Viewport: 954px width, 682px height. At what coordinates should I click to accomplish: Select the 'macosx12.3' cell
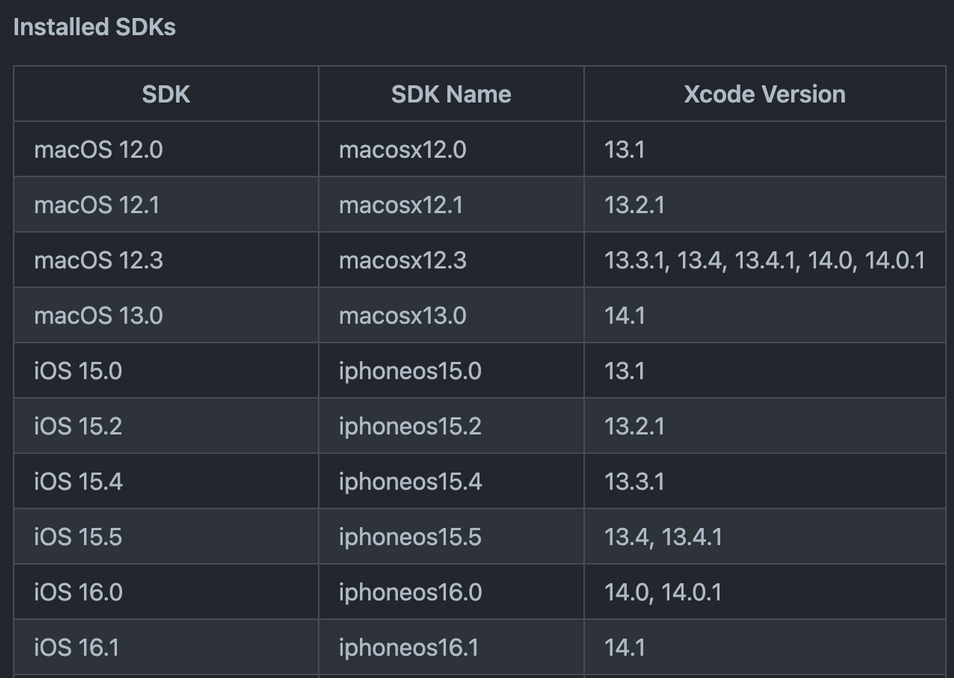(451, 260)
